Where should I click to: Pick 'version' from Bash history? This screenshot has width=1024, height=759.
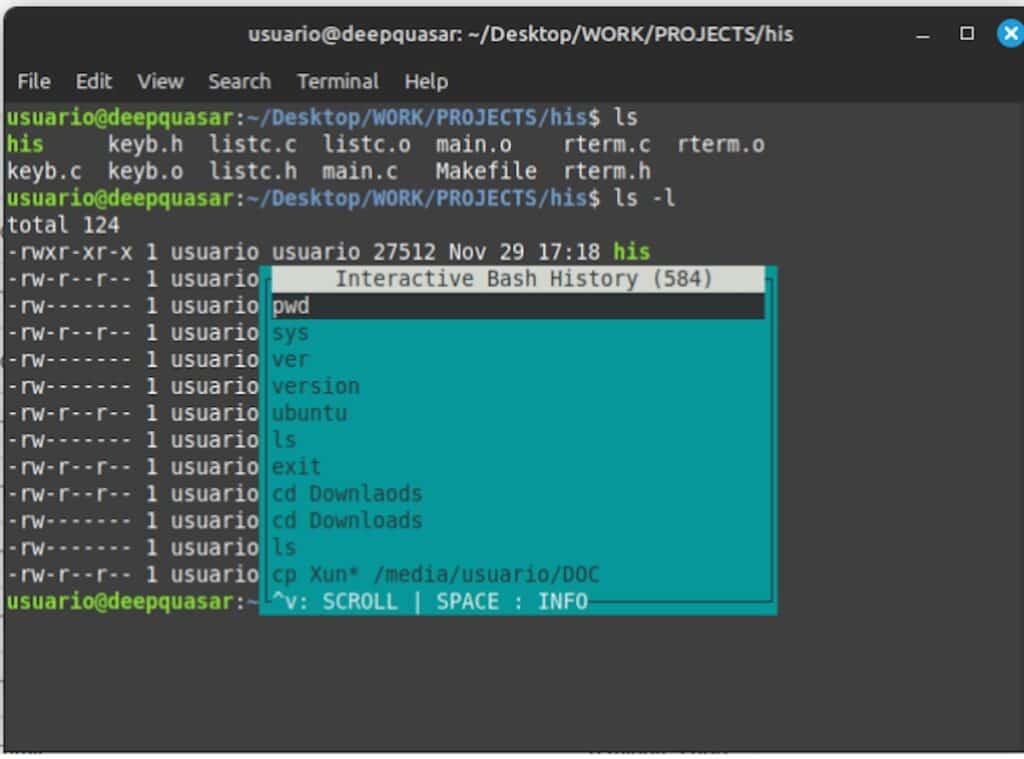[x=316, y=387]
